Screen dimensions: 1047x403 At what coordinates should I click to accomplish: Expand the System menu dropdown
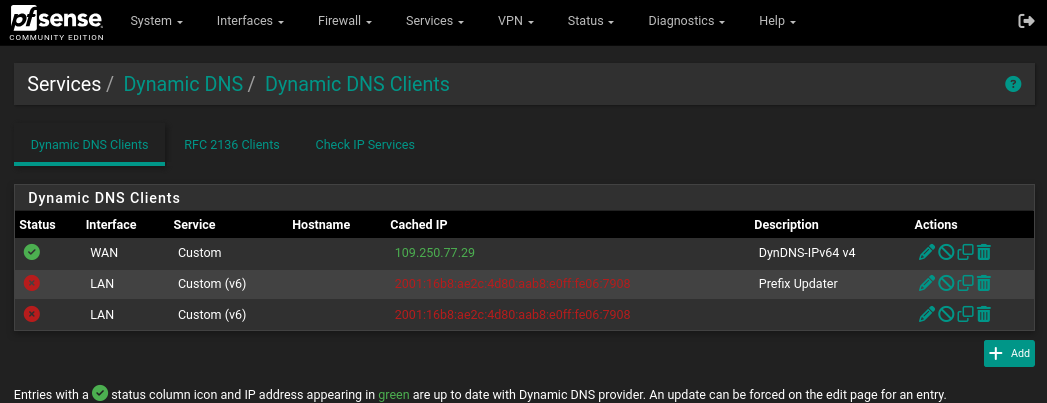tap(156, 21)
